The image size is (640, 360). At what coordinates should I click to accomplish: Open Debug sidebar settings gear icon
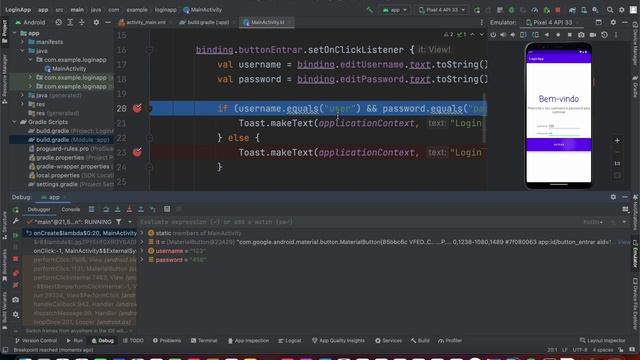[16, 315]
